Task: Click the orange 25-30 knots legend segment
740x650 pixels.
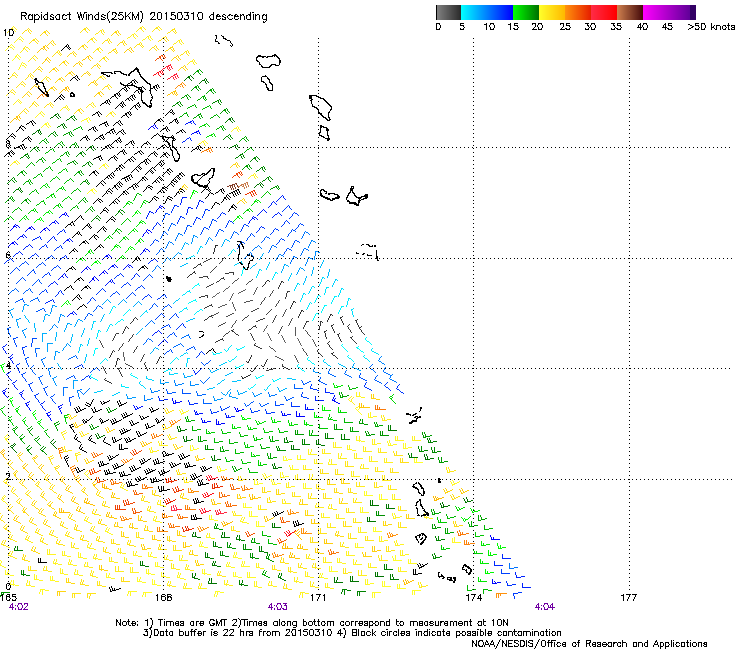Action: [x=578, y=12]
